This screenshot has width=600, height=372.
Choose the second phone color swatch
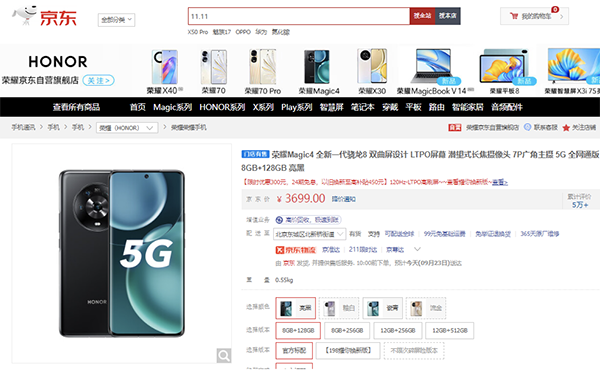coord(339,308)
